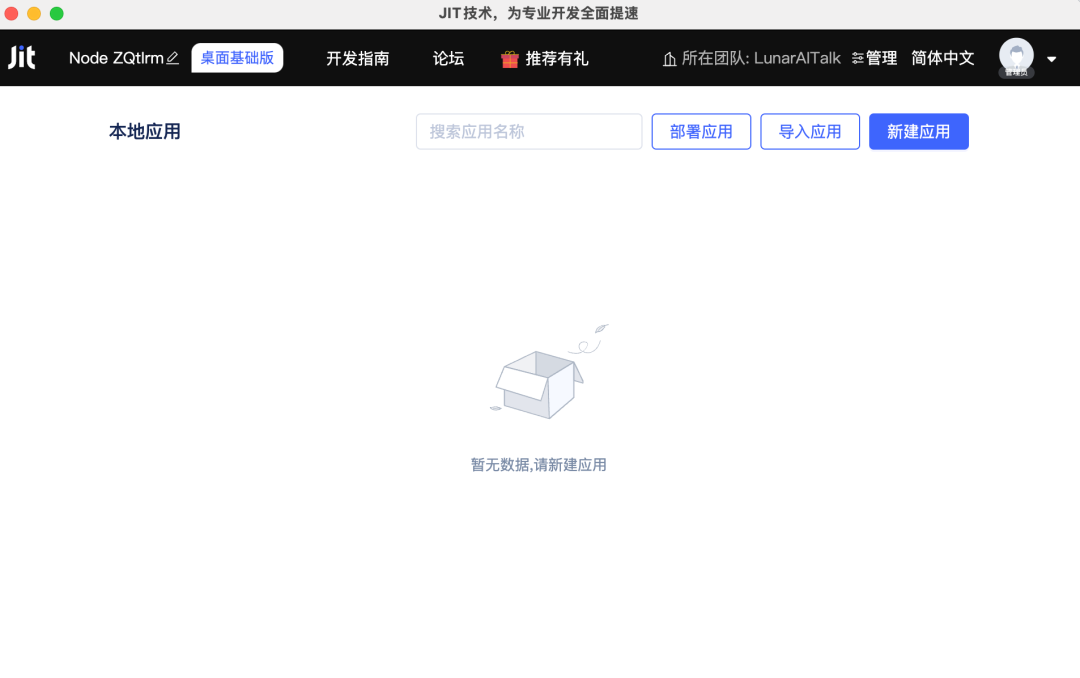Click the Jit logo in the header
This screenshot has height=678, width=1080.
(22, 58)
